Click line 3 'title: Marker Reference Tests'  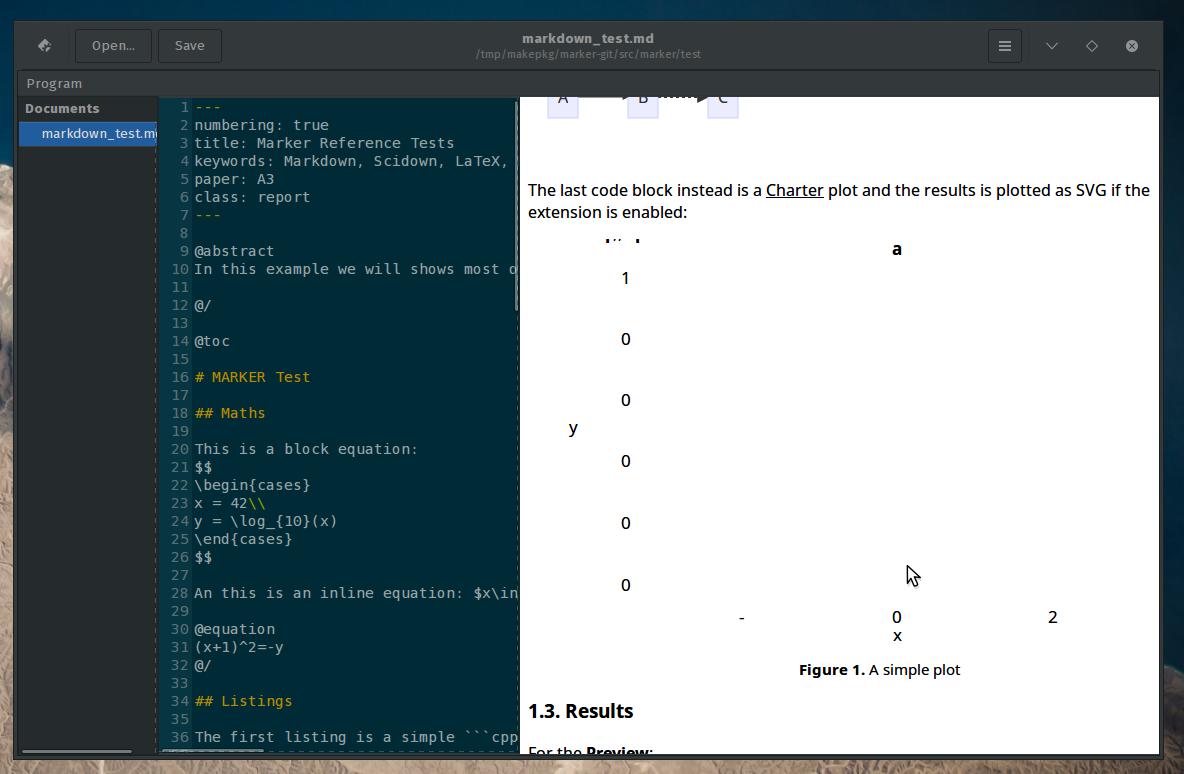pos(324,143)
